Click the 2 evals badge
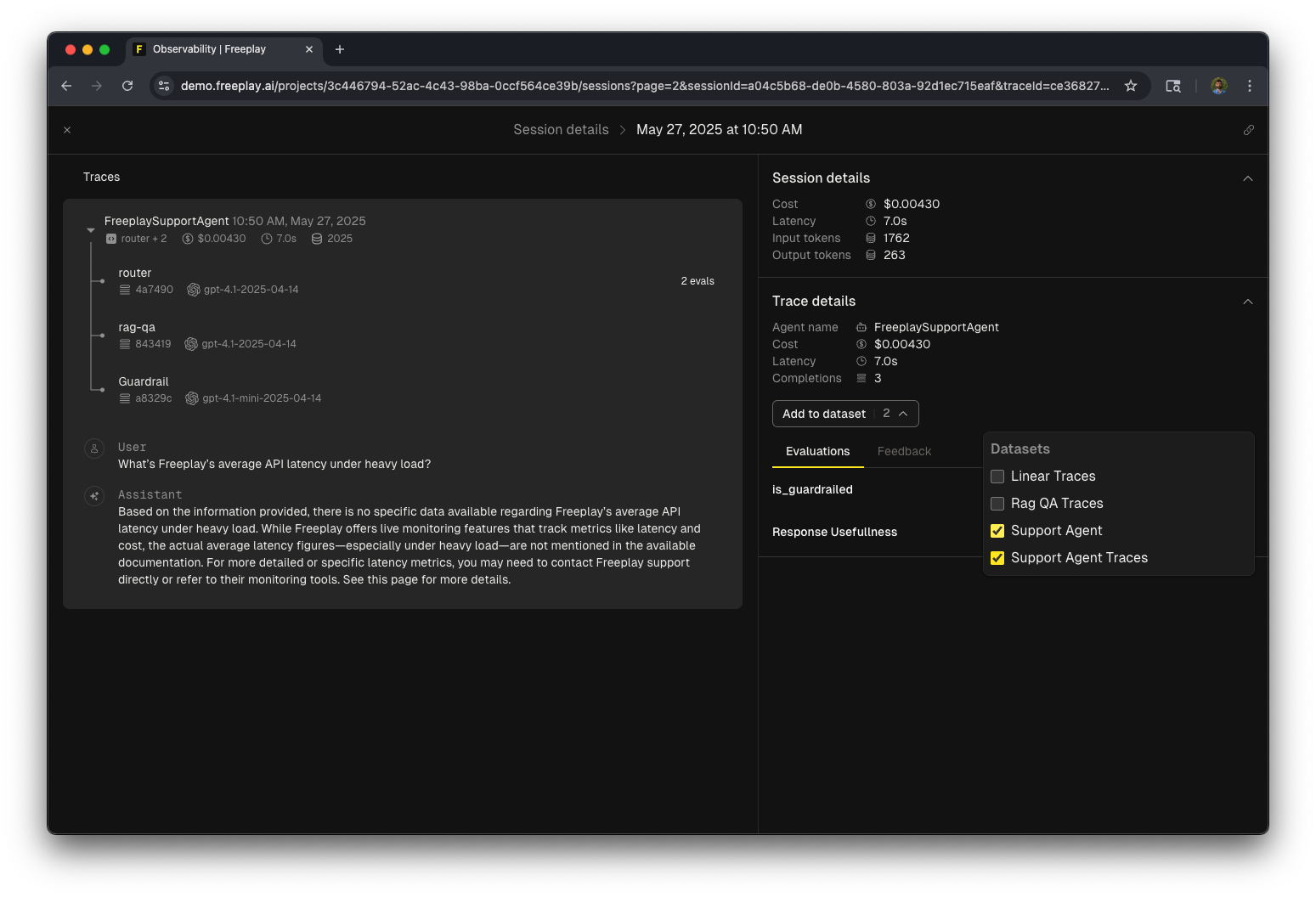 [698, 281]
